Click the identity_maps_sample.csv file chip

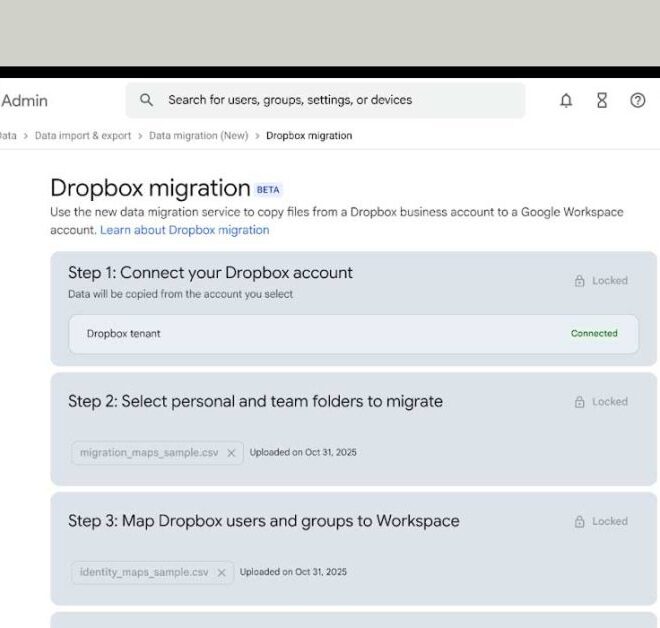click(x=152, y=572)
